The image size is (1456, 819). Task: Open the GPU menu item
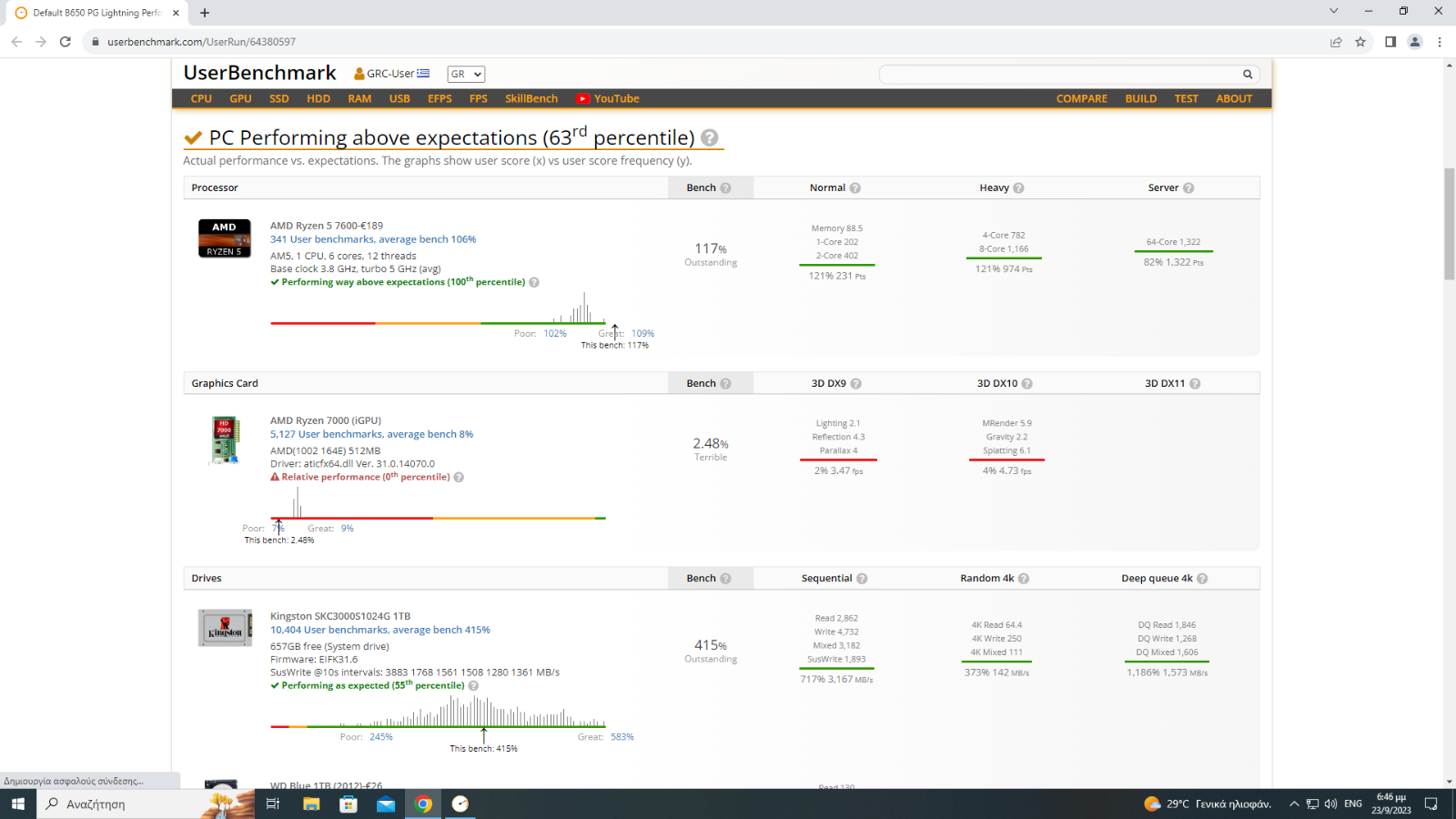point(240,99)
